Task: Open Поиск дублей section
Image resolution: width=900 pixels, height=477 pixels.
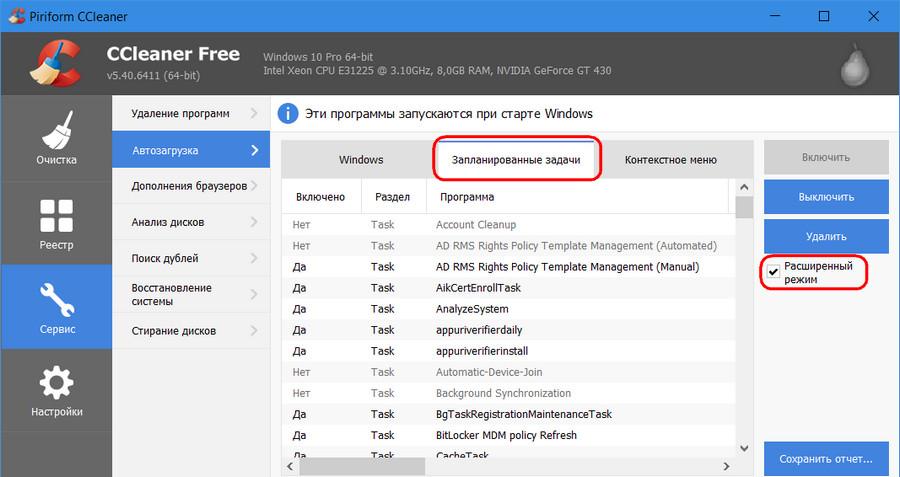Action: [191, 258]
